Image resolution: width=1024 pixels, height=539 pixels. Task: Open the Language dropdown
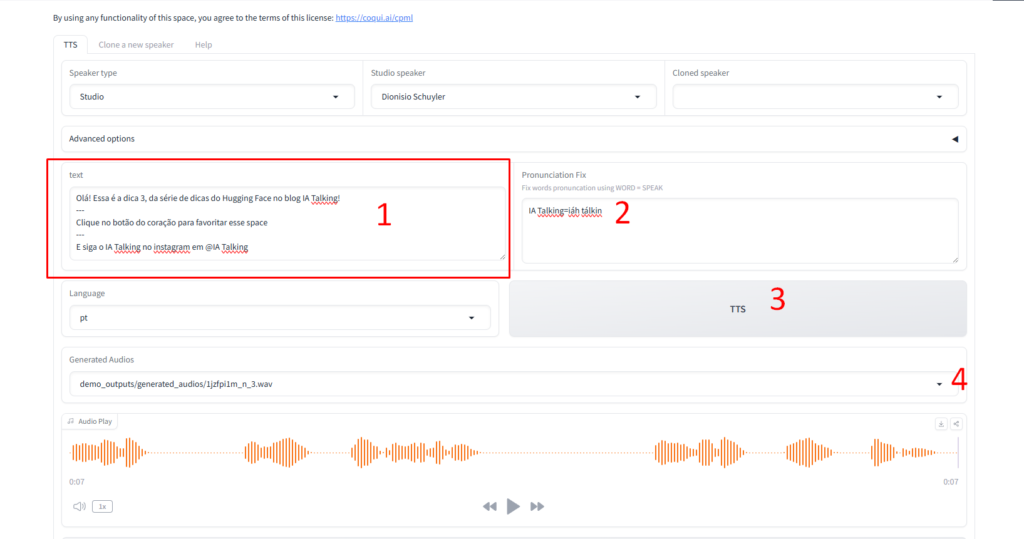(279, 318)
